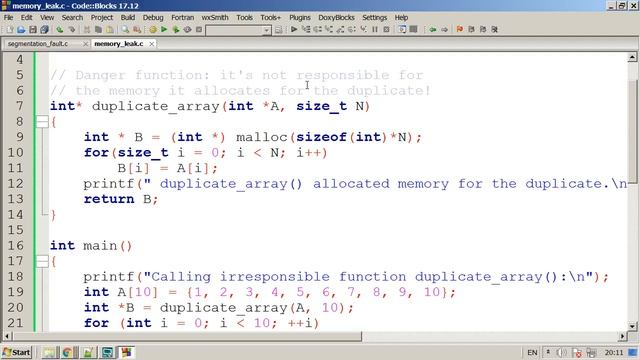
Task: Start debugging with Debug/Continue icon
Action: point(294,29)
